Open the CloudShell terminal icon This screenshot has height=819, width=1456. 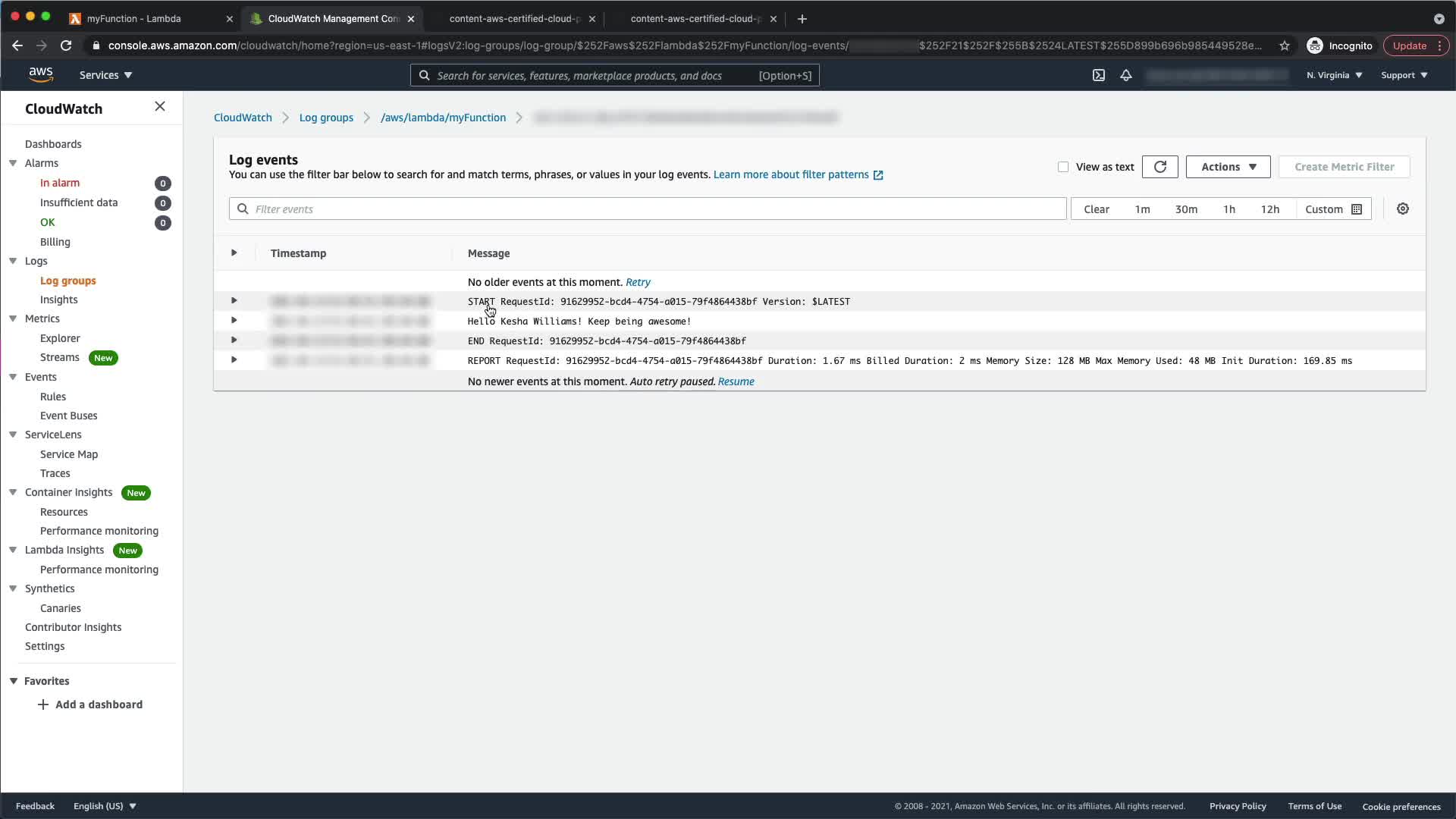tap(1098, 75)
